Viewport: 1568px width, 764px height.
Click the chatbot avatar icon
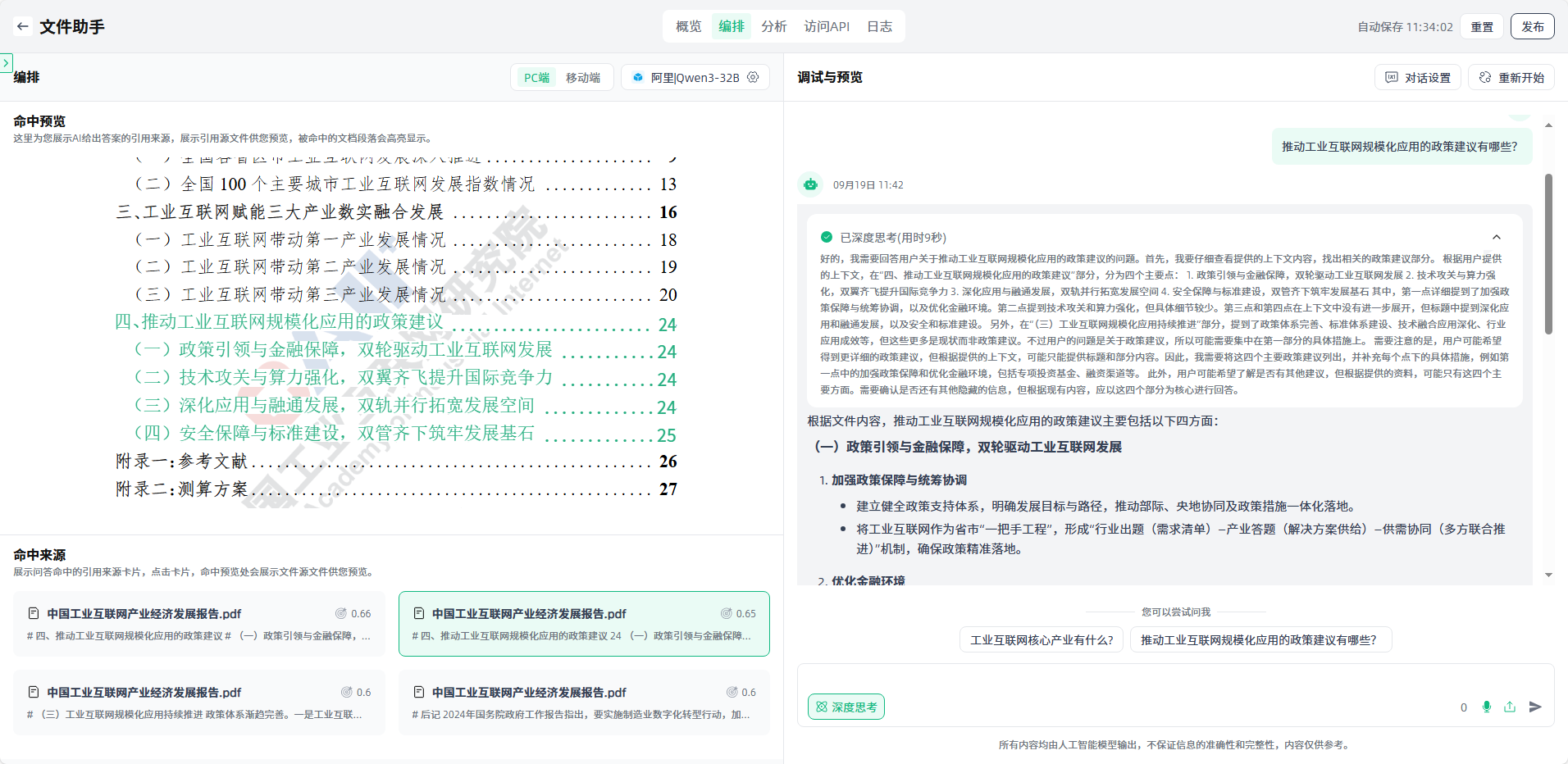(x=810, y=184)
